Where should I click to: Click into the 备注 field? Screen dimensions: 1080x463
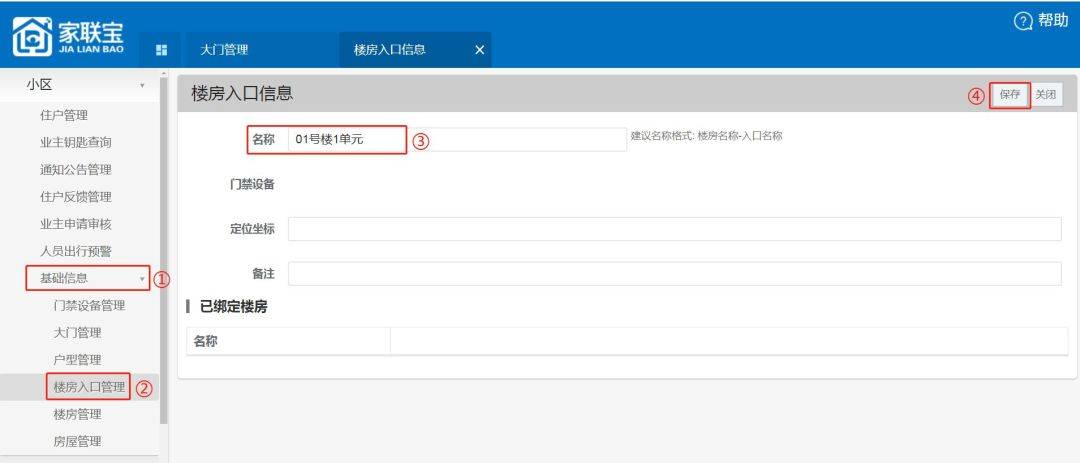coord(674,274)
